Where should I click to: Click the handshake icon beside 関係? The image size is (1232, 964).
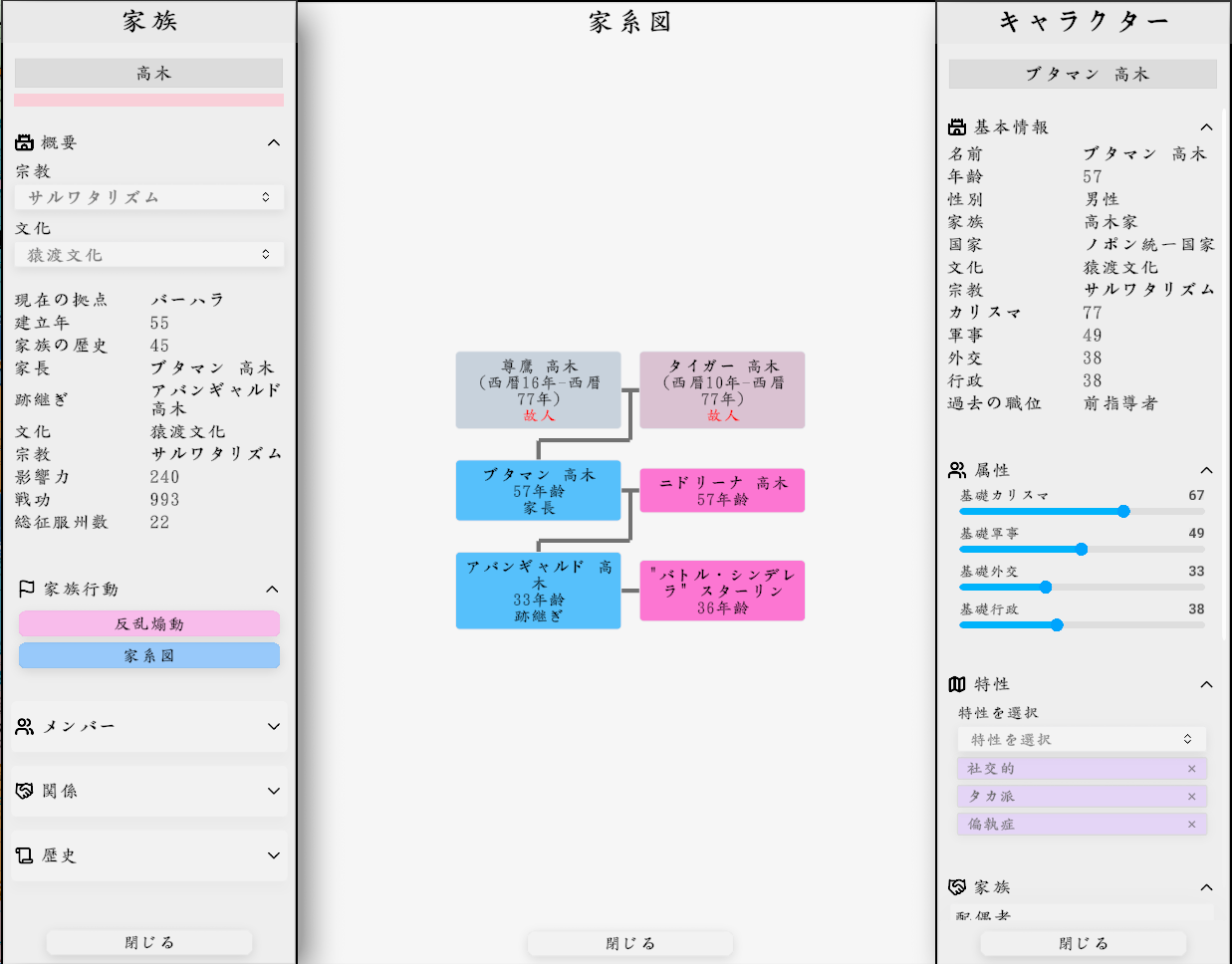click(25, 791)
